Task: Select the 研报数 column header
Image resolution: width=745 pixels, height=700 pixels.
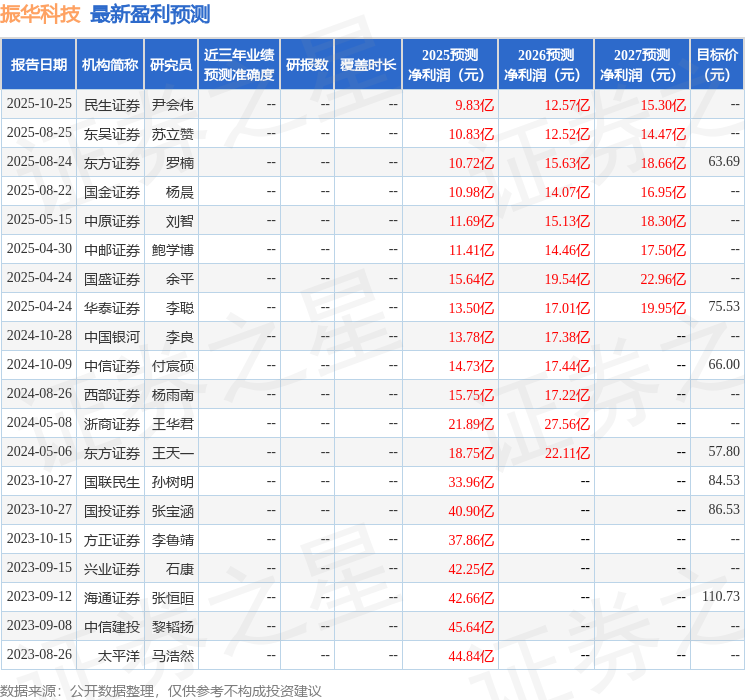Action: [307, 65]
